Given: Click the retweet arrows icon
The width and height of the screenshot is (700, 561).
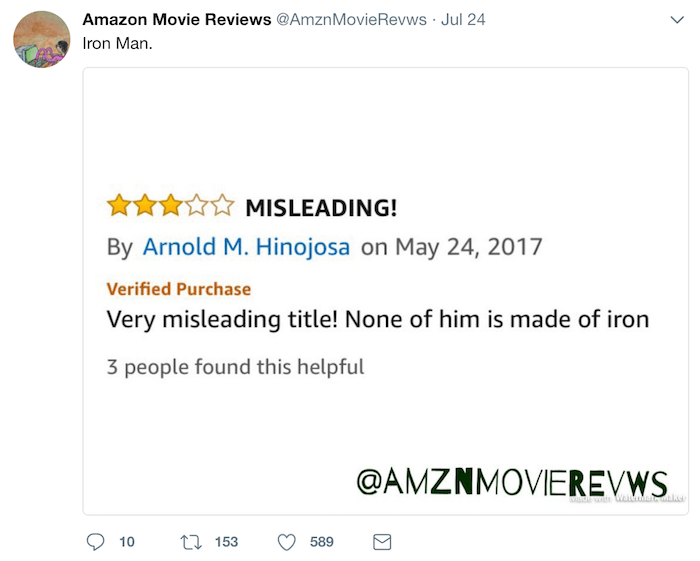Looking at the screenshot, I should [191, 542].
